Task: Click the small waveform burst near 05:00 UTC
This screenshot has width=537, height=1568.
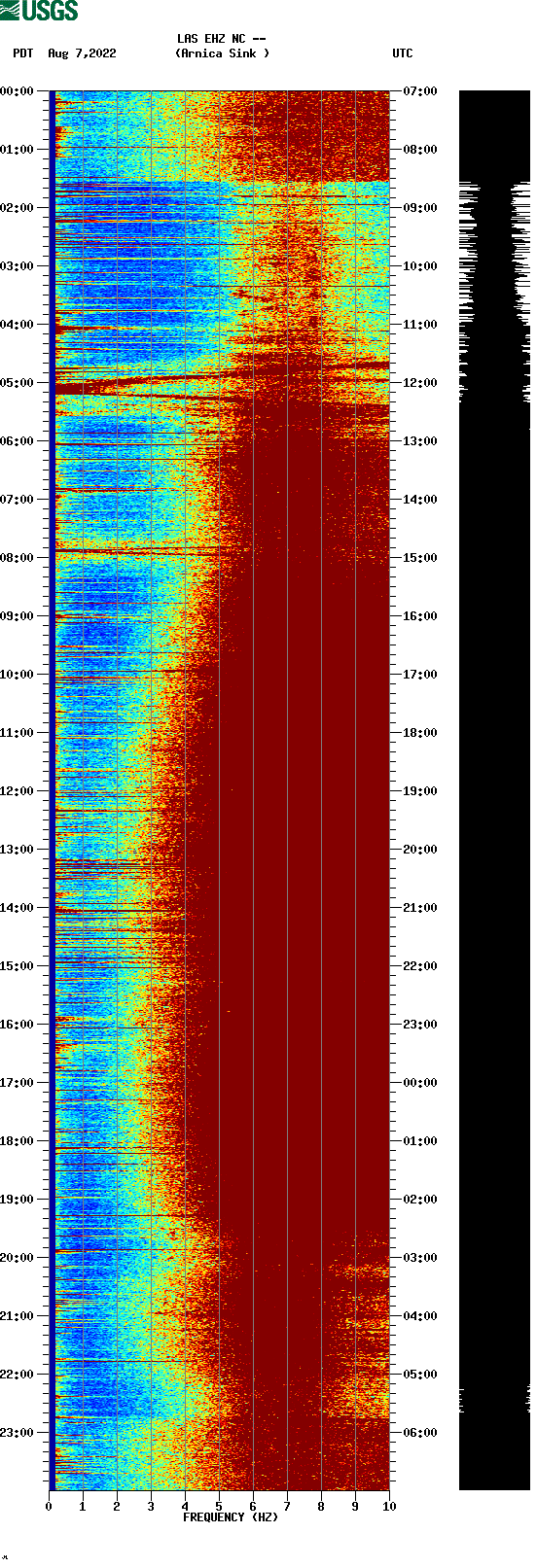Action: [x=494, y=1400]
